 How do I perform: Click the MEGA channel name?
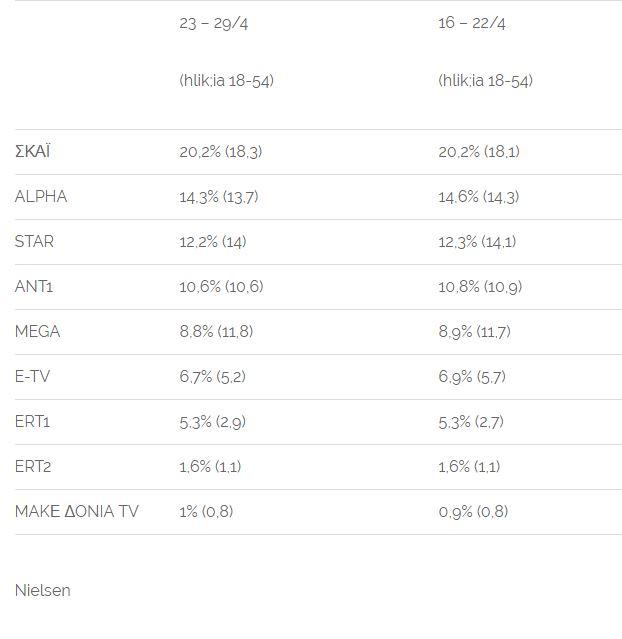(37, 331)
